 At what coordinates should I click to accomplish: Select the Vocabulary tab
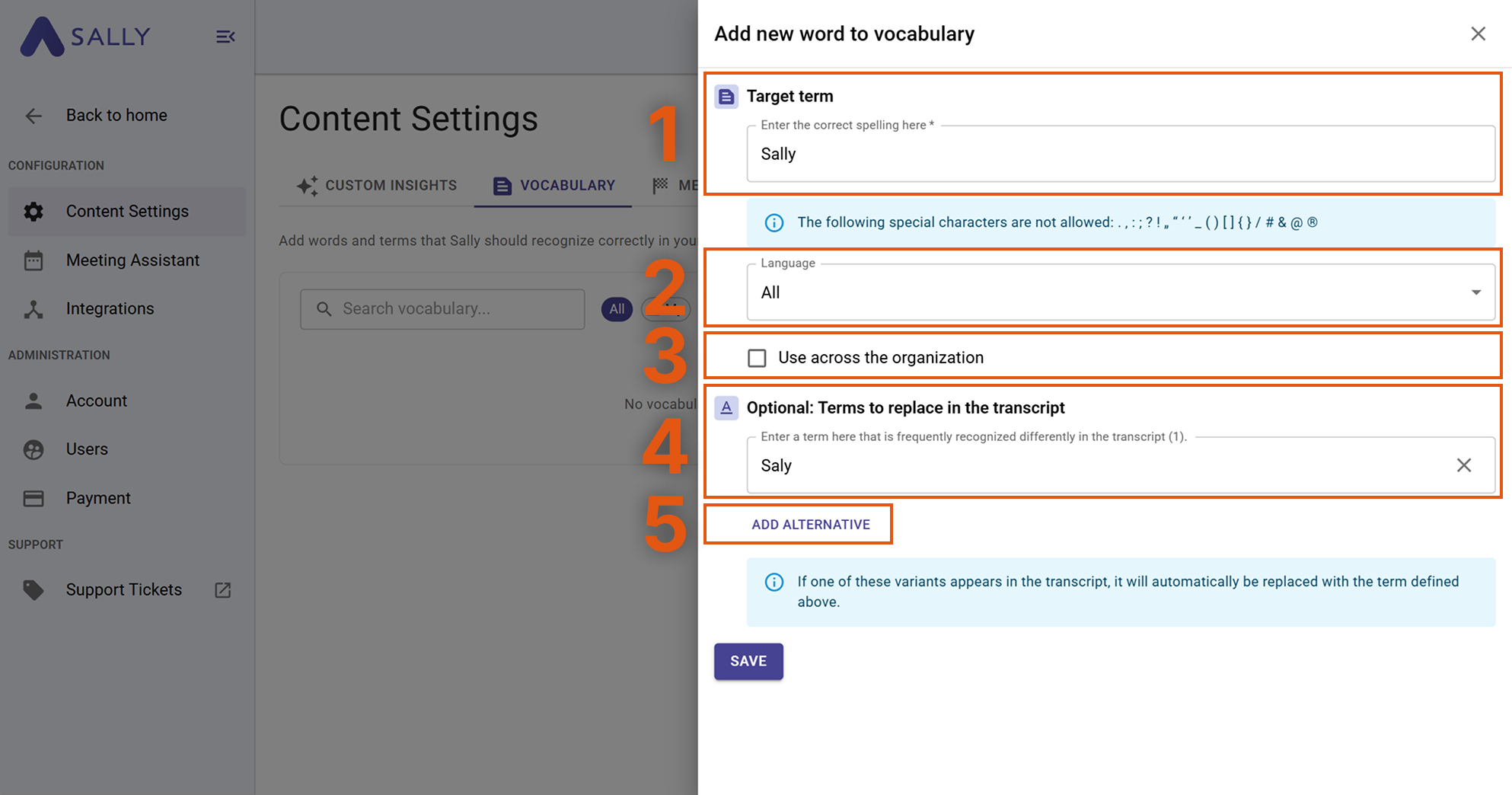[553, 186]
